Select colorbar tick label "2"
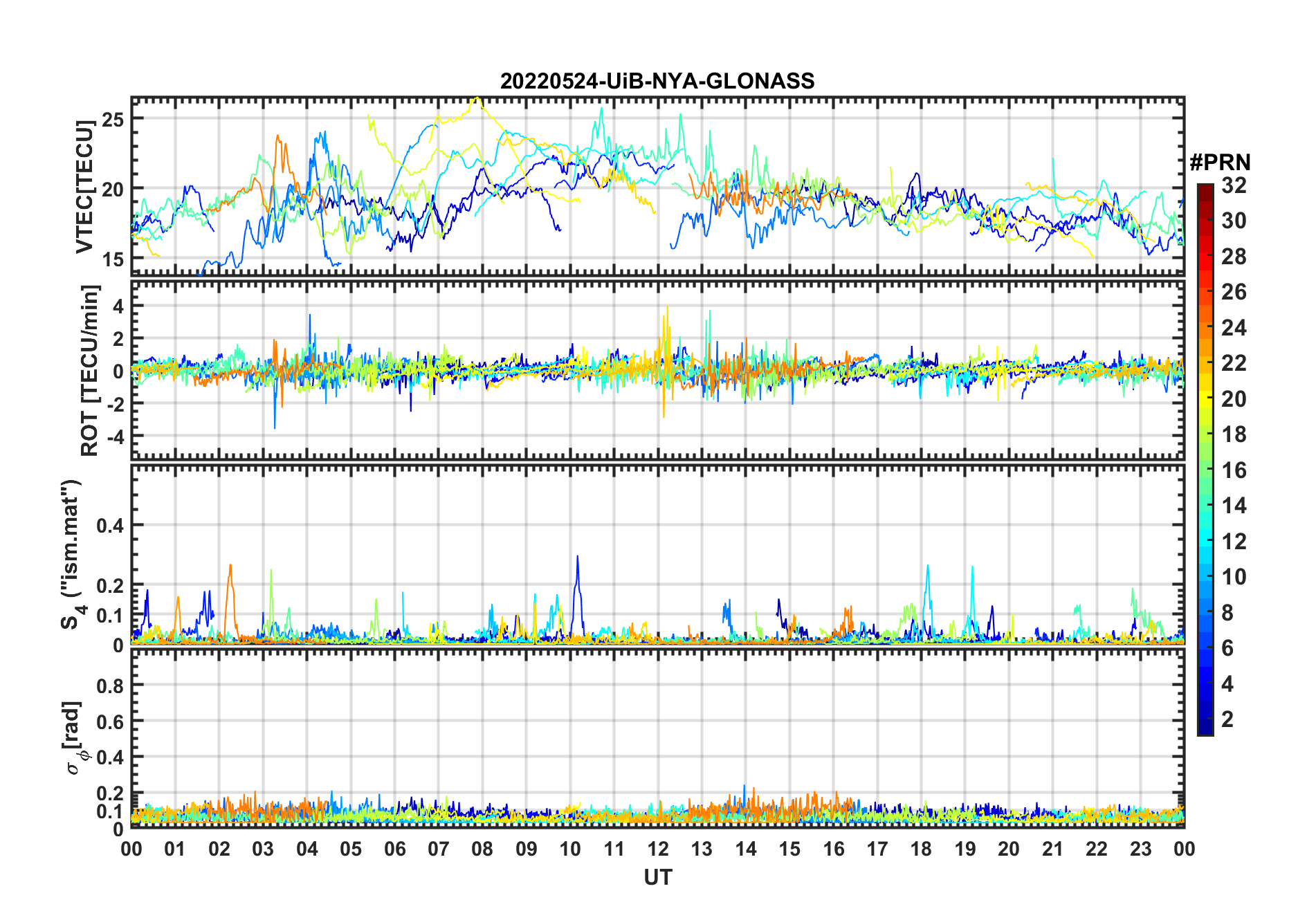 pyautogui.click(x=1227, y=719)
